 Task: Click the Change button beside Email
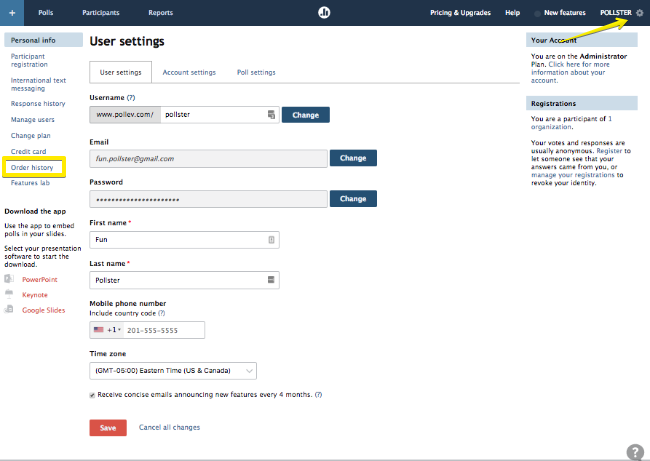point(353,158)
